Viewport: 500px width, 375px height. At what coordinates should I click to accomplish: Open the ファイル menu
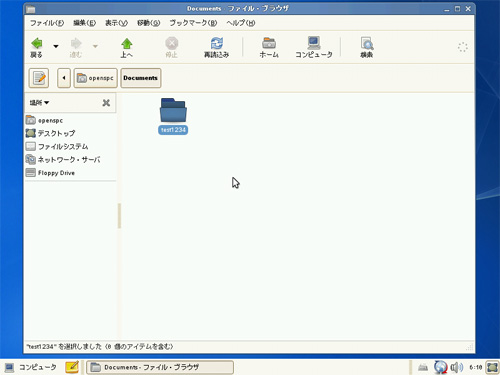click(47, 23)
